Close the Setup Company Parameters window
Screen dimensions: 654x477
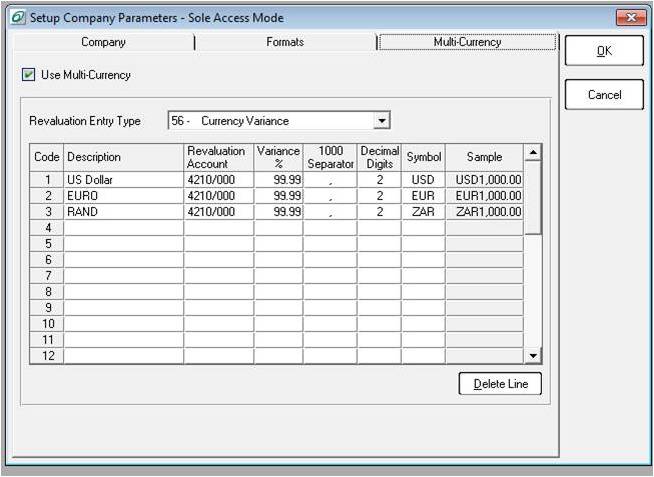(630, 17)
